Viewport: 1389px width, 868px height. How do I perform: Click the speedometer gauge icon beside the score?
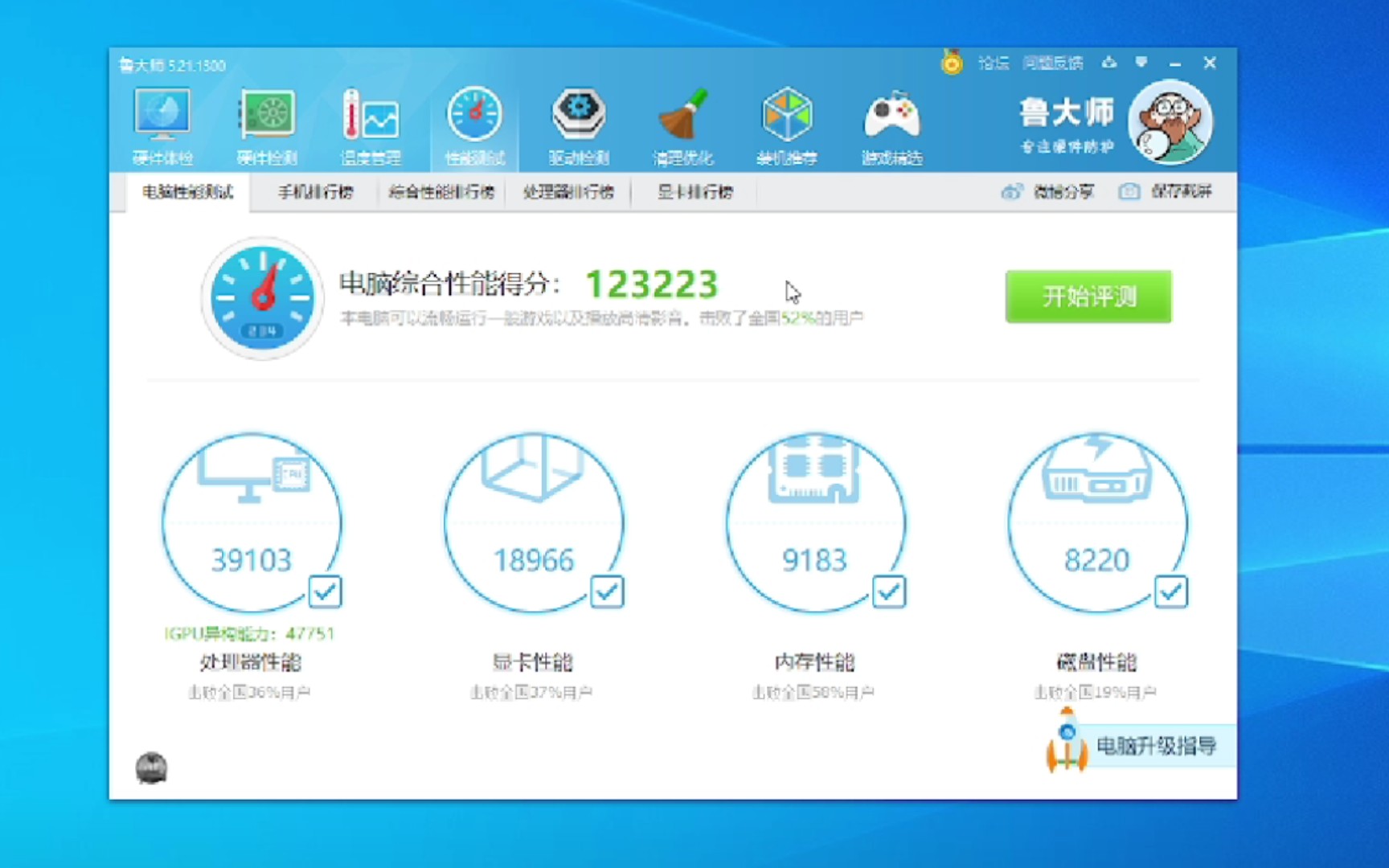pyautogui.click(x=262, y=297)
